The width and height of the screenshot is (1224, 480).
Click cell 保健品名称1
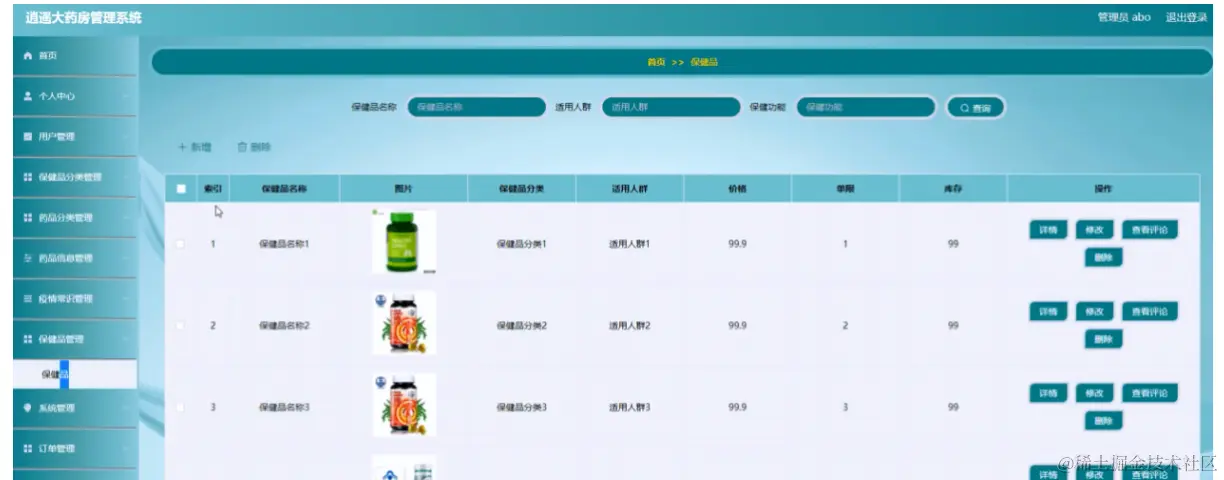[x=284, y=243]
